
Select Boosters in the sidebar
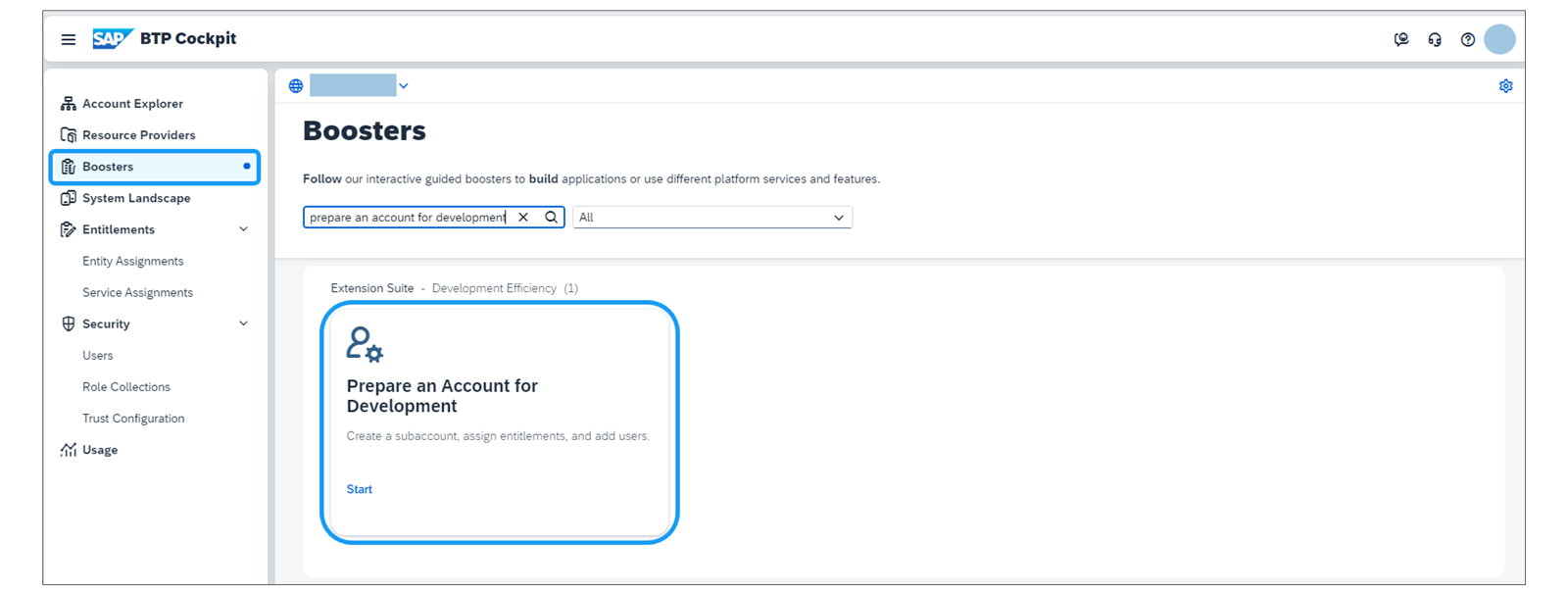click(x=155, y=167)
